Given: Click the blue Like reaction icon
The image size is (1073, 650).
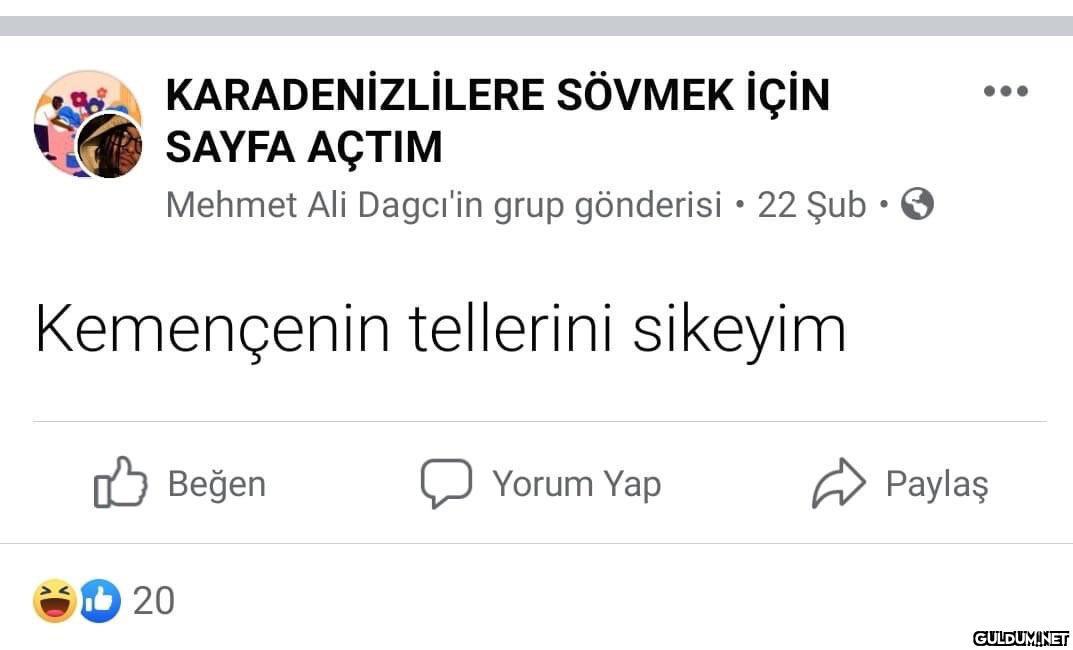Looking at the screenshot, I should pos(100,601).
